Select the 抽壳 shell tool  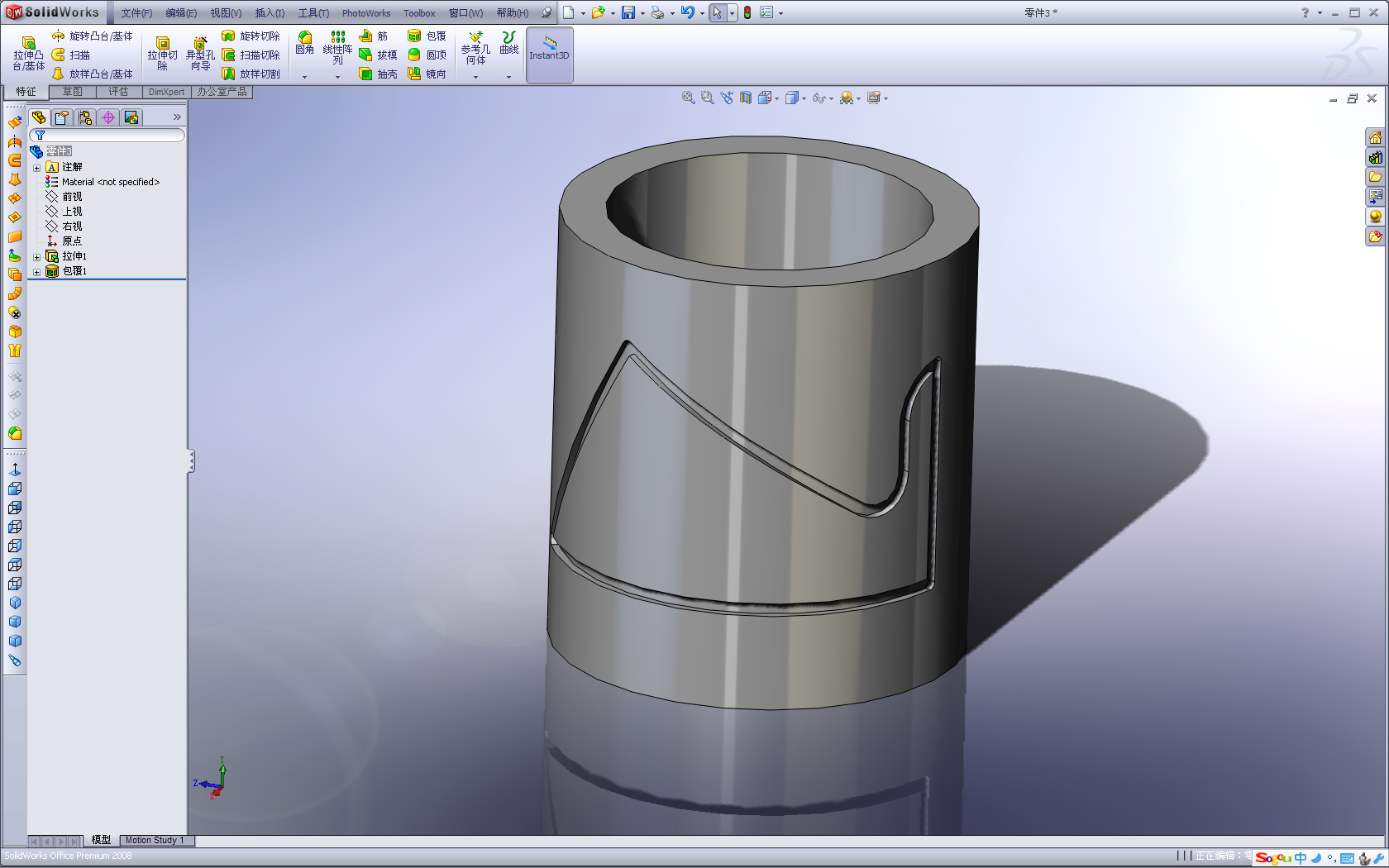coord(378,74)
